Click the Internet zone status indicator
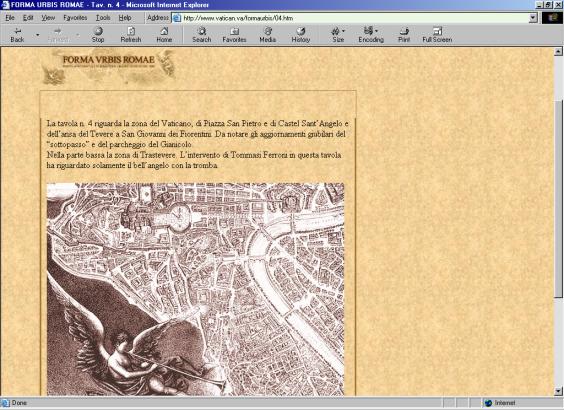Image resolution: width=564 pixels, height=410 pixels. [500, 403]
